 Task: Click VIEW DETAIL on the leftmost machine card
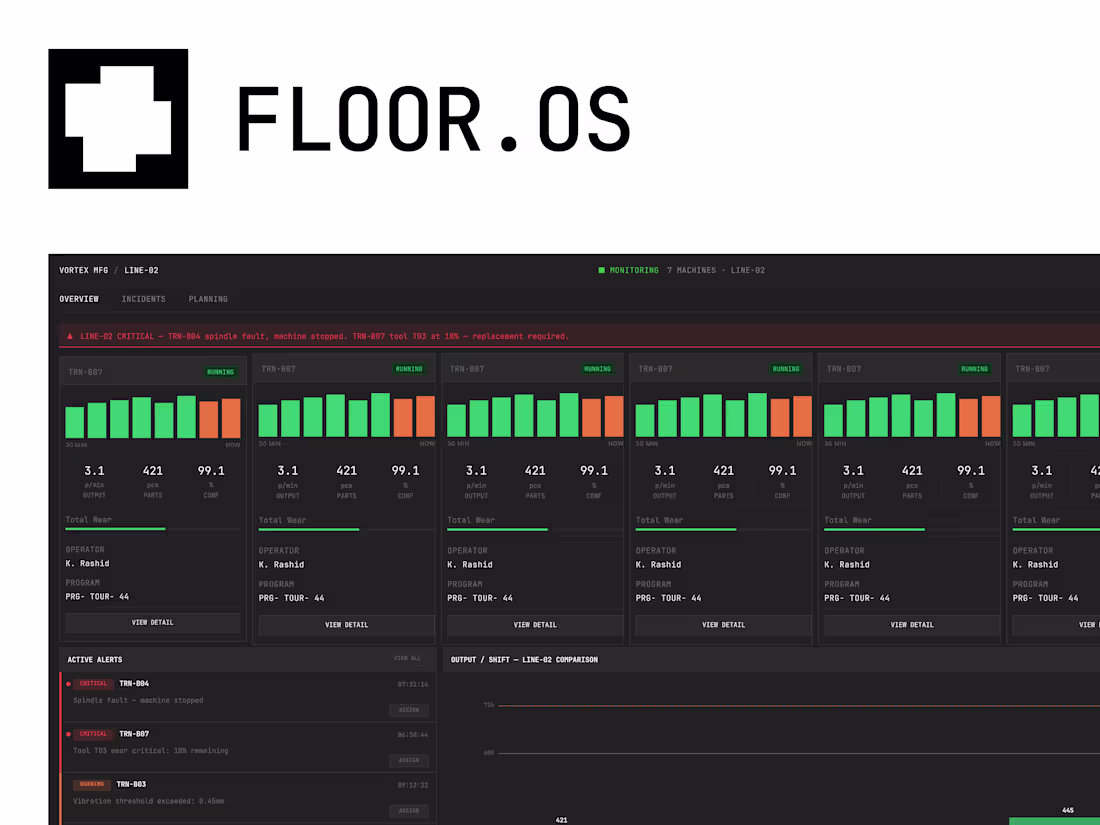click(x=152, y=622)
